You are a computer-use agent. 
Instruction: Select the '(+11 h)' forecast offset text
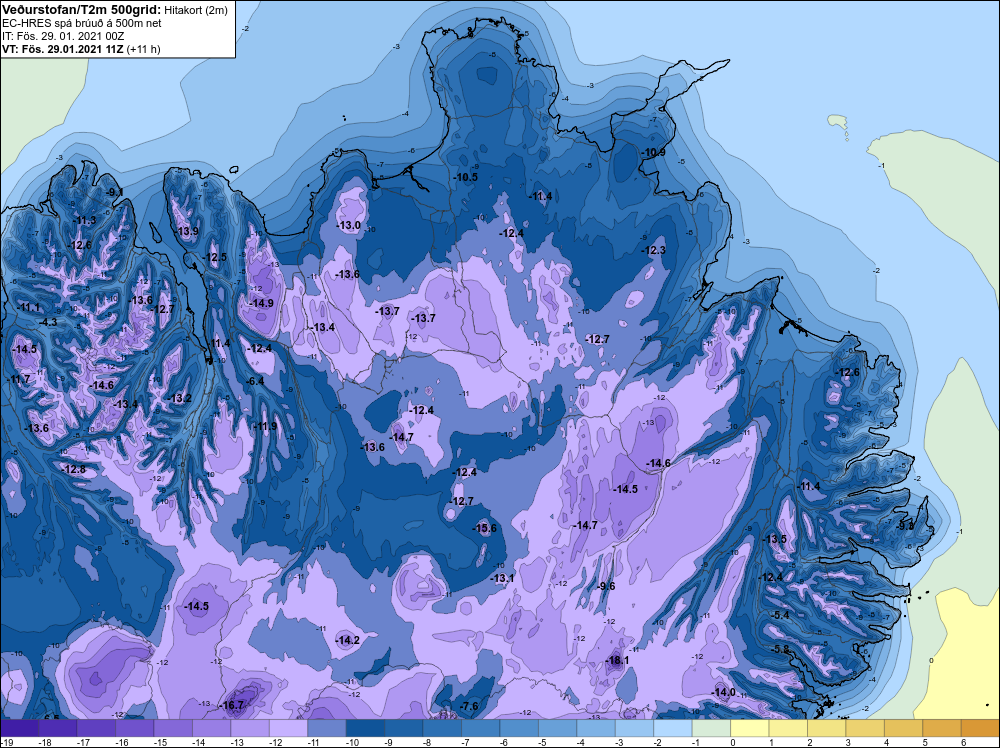coord(143,49)
